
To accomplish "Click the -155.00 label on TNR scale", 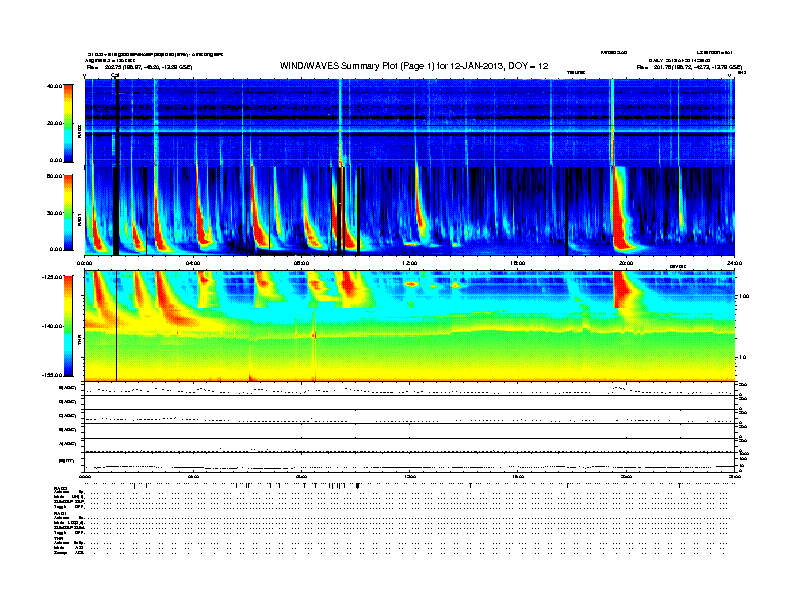I will (52, 375).
